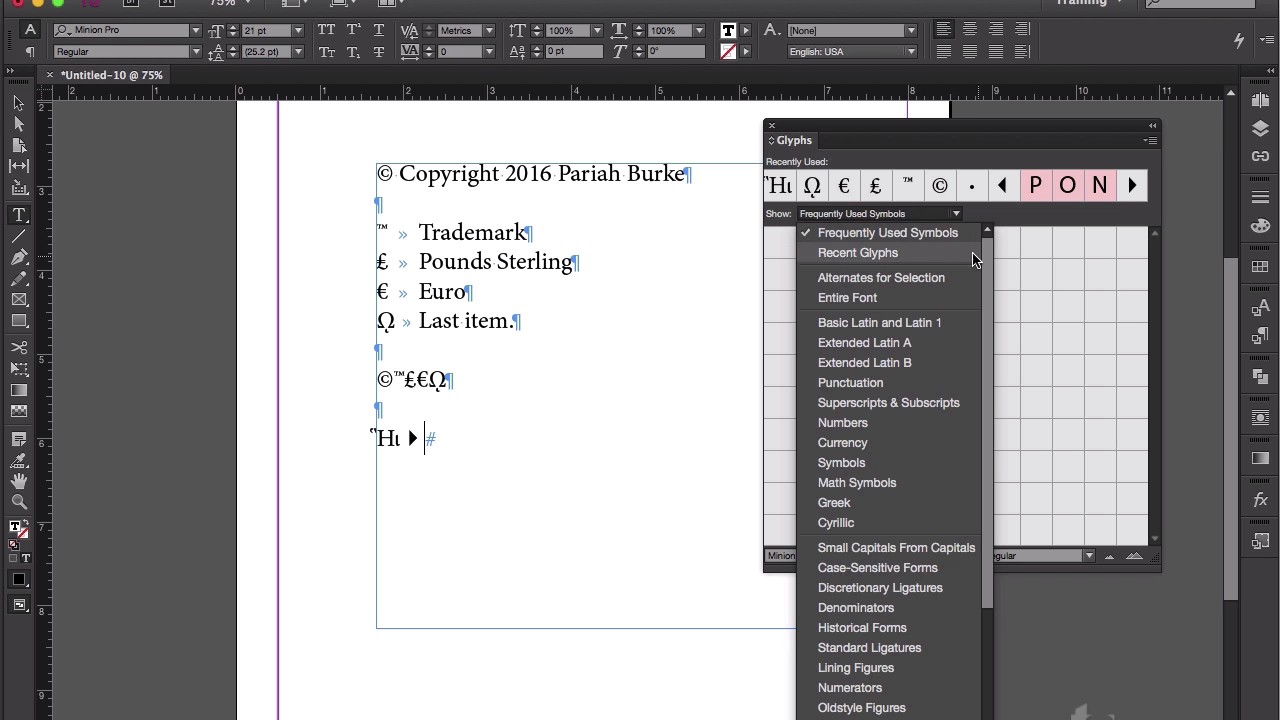Open the Glyphs panel flyout menu

tap(1151, 141)
